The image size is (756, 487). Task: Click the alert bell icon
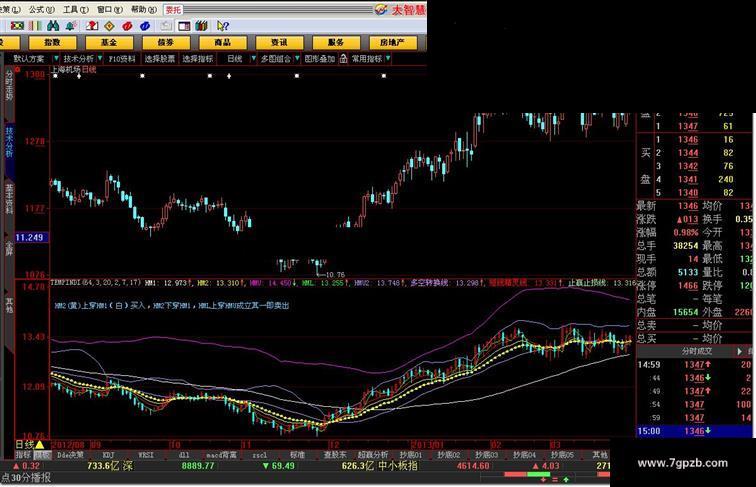pyautogui.click(x=71, y=26)
